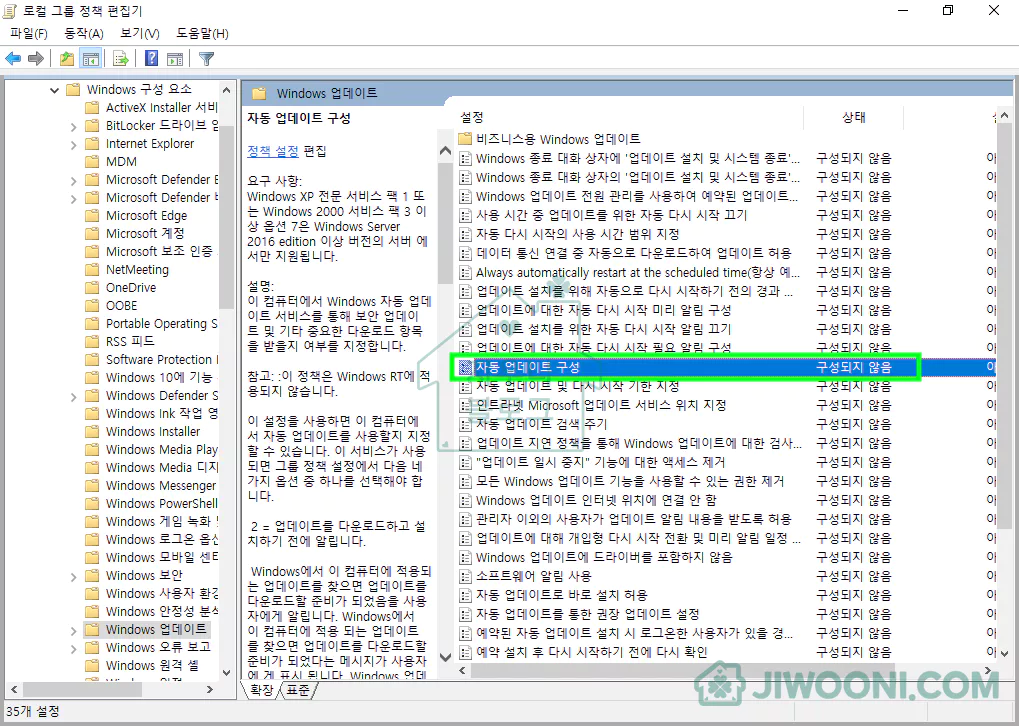Select ActiveX Installer folder in tree
The height and width of the screenshot is (726, 1019).
pos(153,107)
